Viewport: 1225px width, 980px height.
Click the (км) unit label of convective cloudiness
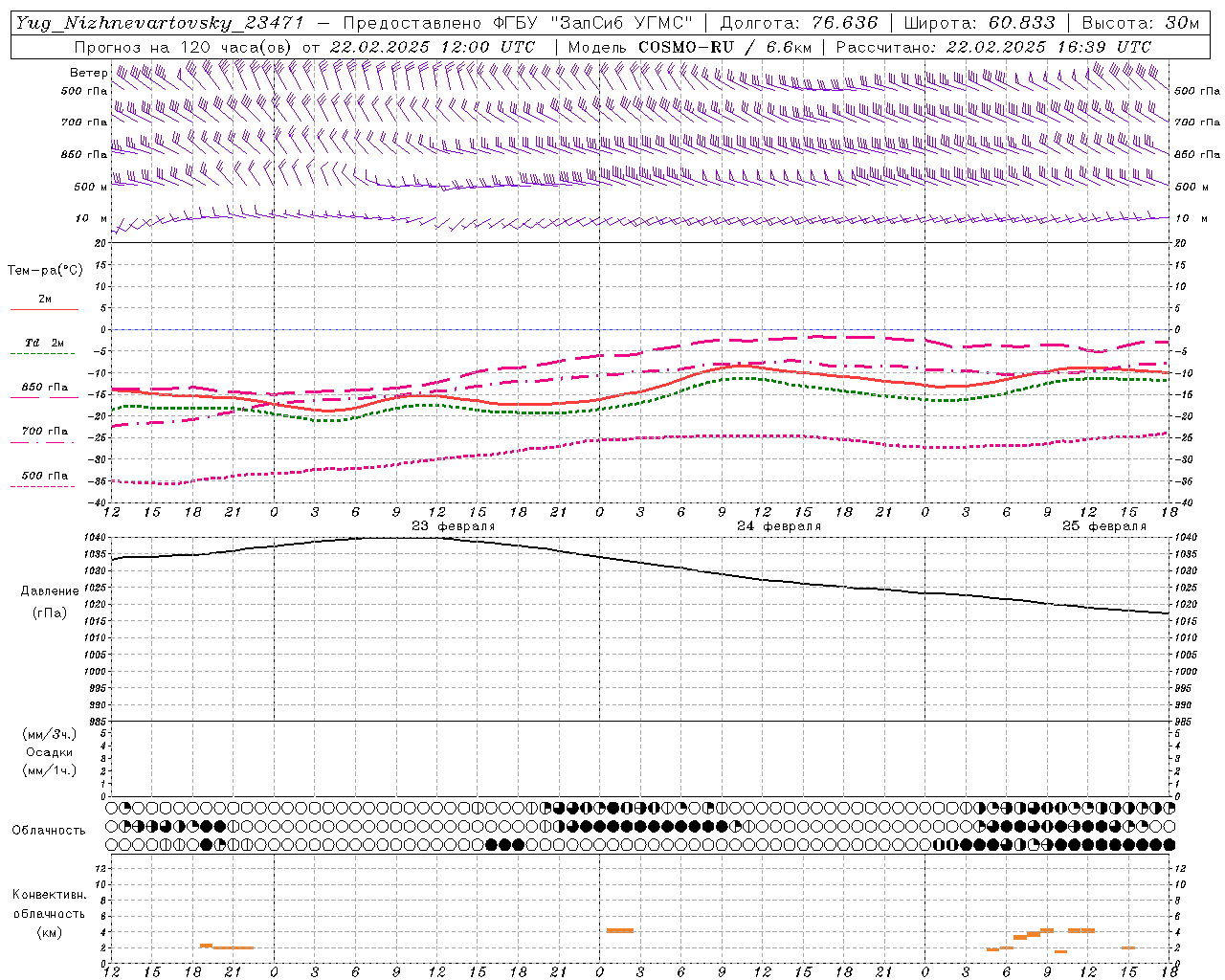click(x=50, y=932)
